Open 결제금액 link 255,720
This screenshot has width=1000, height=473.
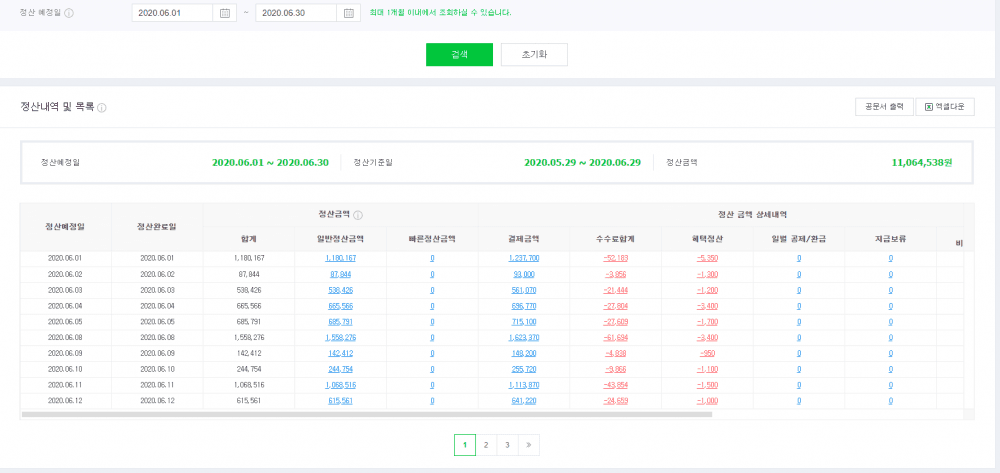524,370
